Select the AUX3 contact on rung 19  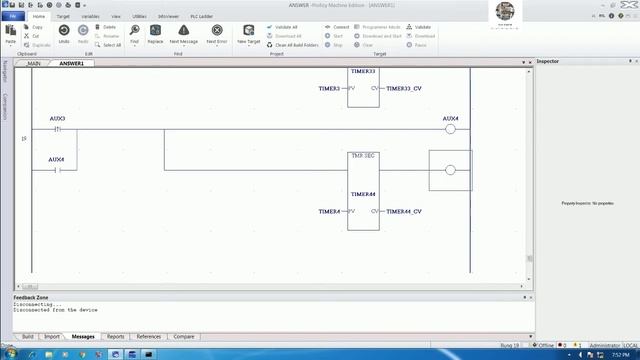point(57,129)
